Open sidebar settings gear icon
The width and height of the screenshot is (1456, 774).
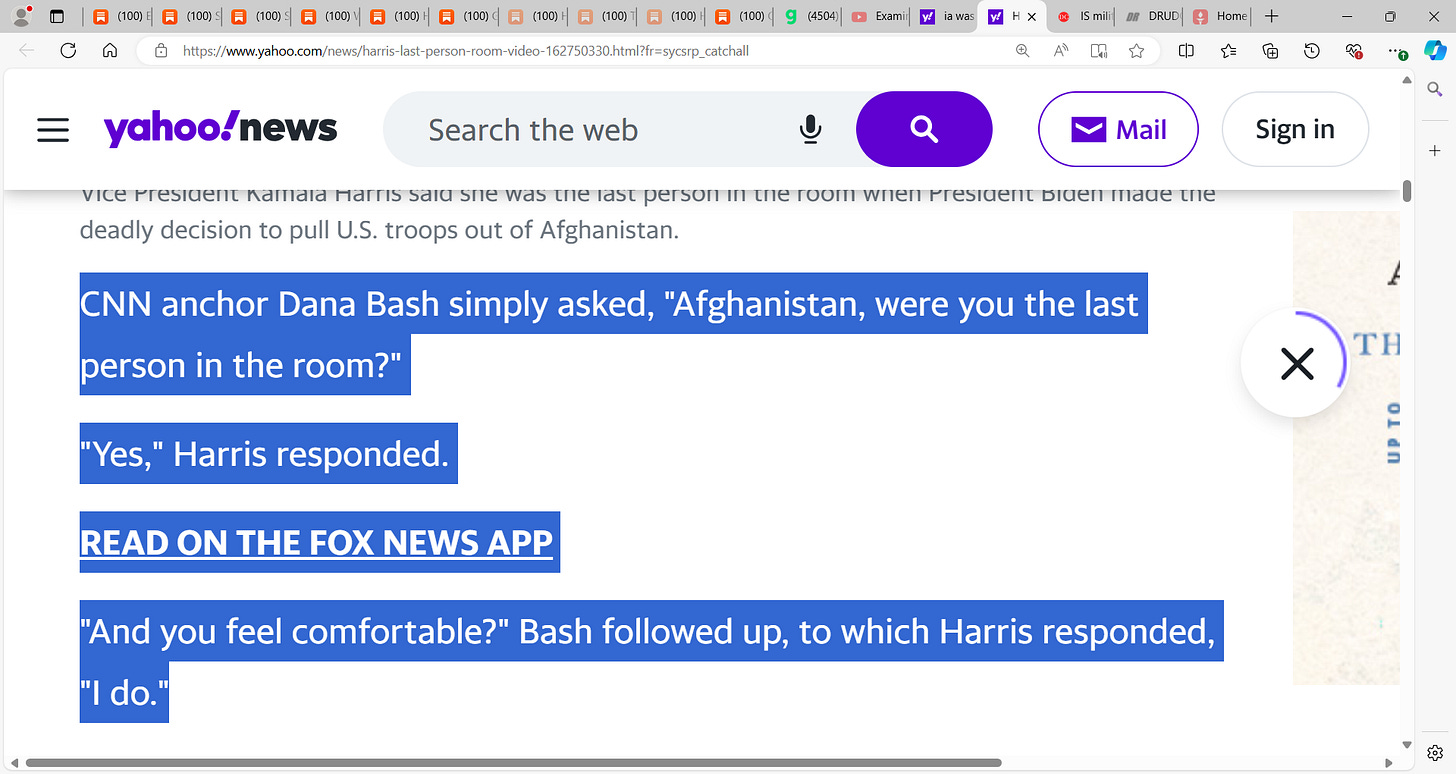[x=1435, y=752]
